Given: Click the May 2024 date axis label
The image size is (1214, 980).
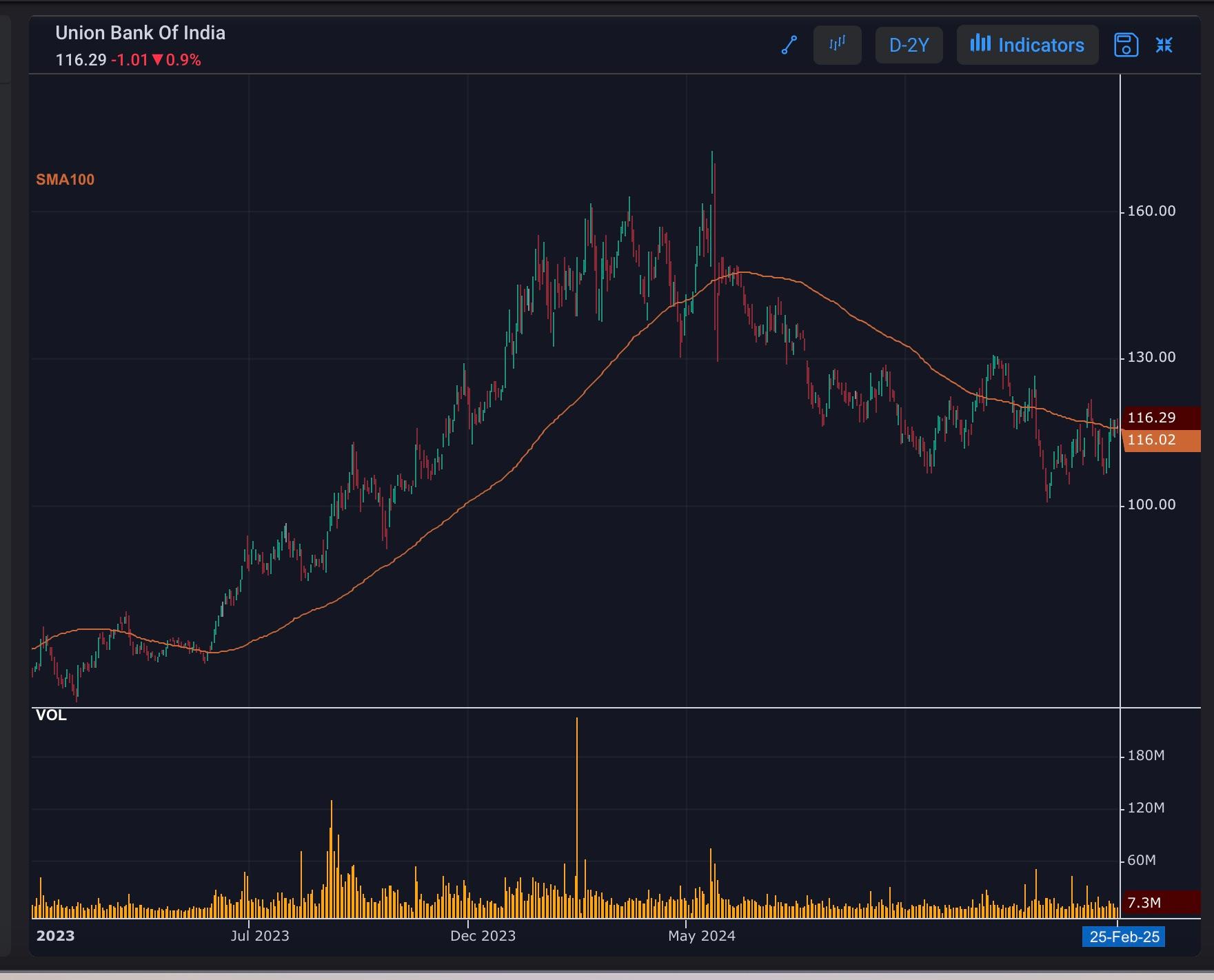Looking at the screenshot, I should pos(702,936).
